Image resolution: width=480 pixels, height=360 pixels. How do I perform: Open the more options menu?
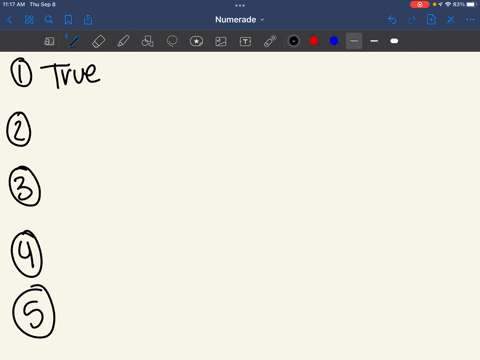click(x=470, y=20)
